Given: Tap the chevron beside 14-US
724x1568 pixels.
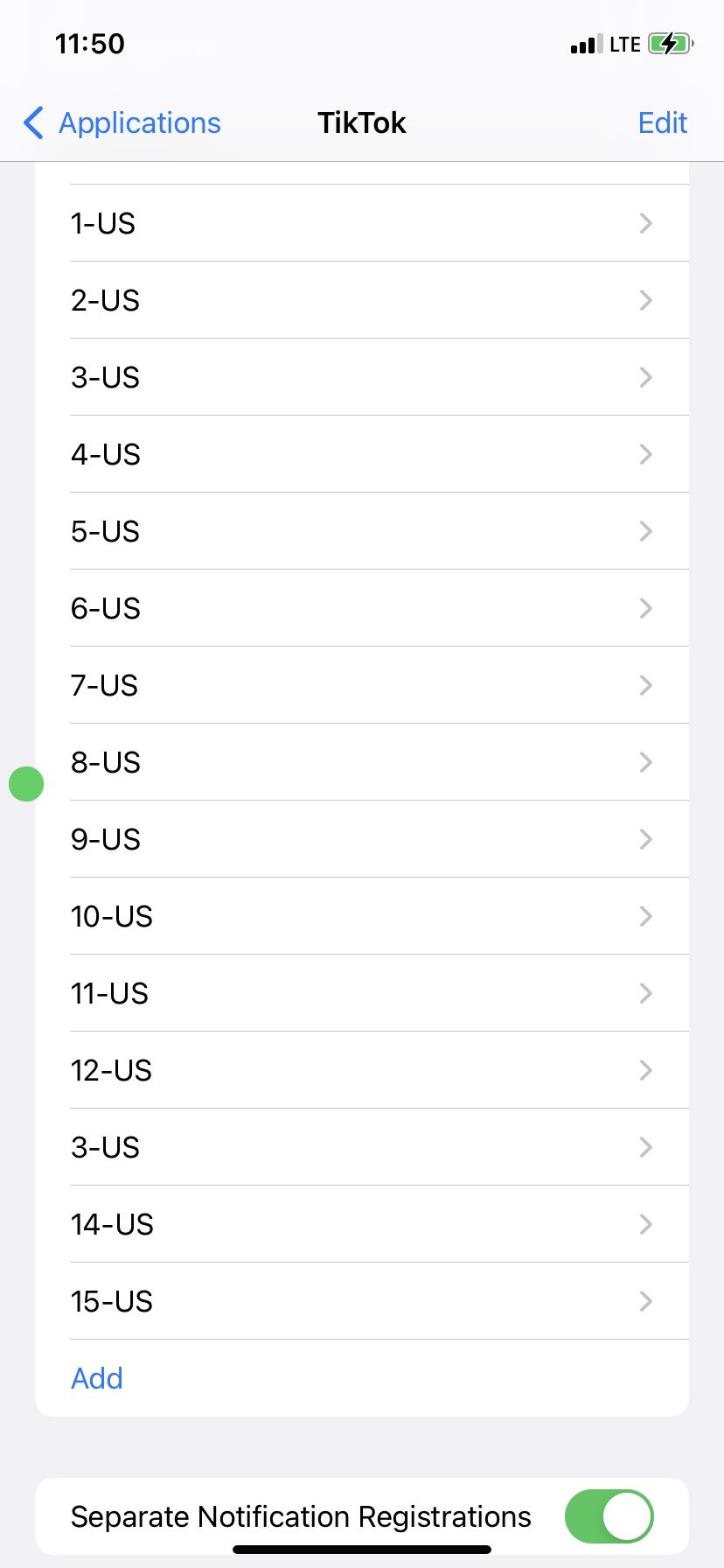Looking at the screenshot, I should click(645, 1224).
